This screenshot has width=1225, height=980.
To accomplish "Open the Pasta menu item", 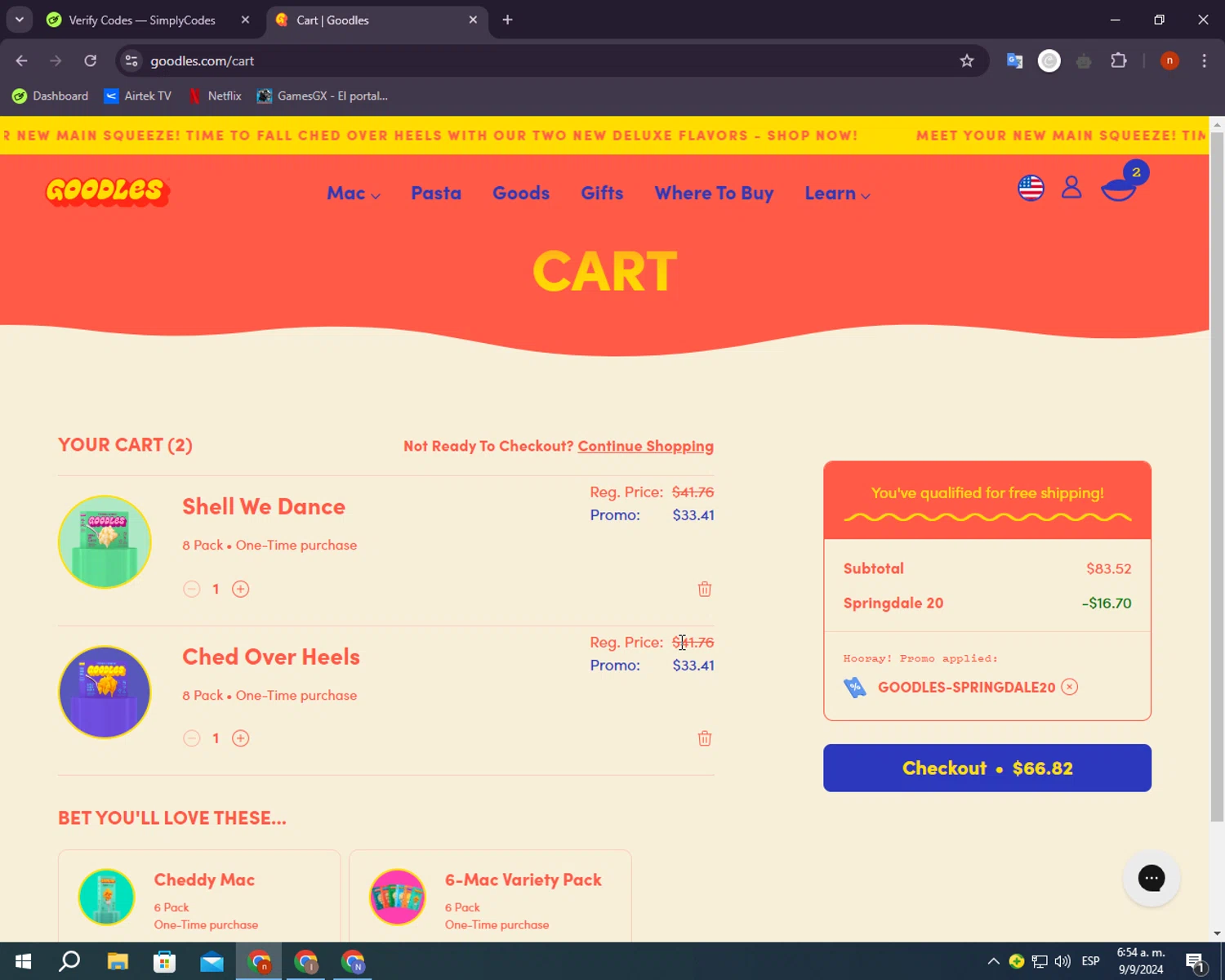I will [x=436, y=194].
